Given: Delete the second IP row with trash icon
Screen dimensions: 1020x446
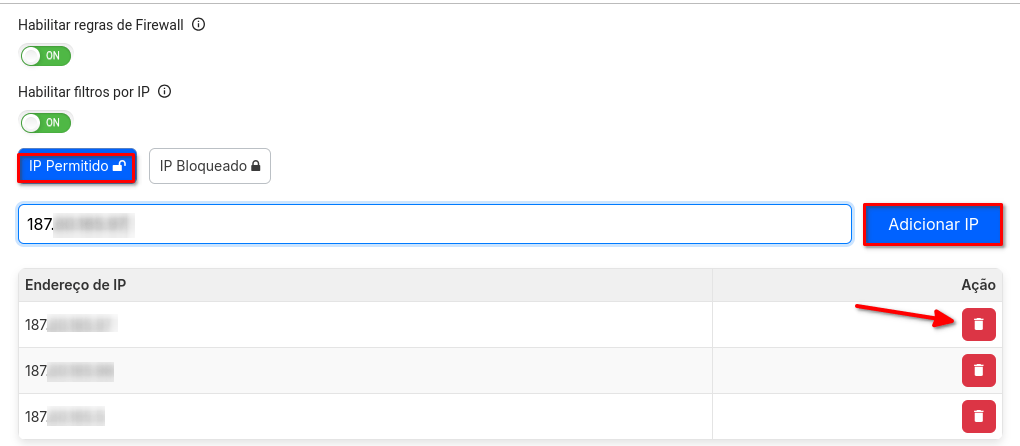Looking at the screenshot, I should [978, 370].
